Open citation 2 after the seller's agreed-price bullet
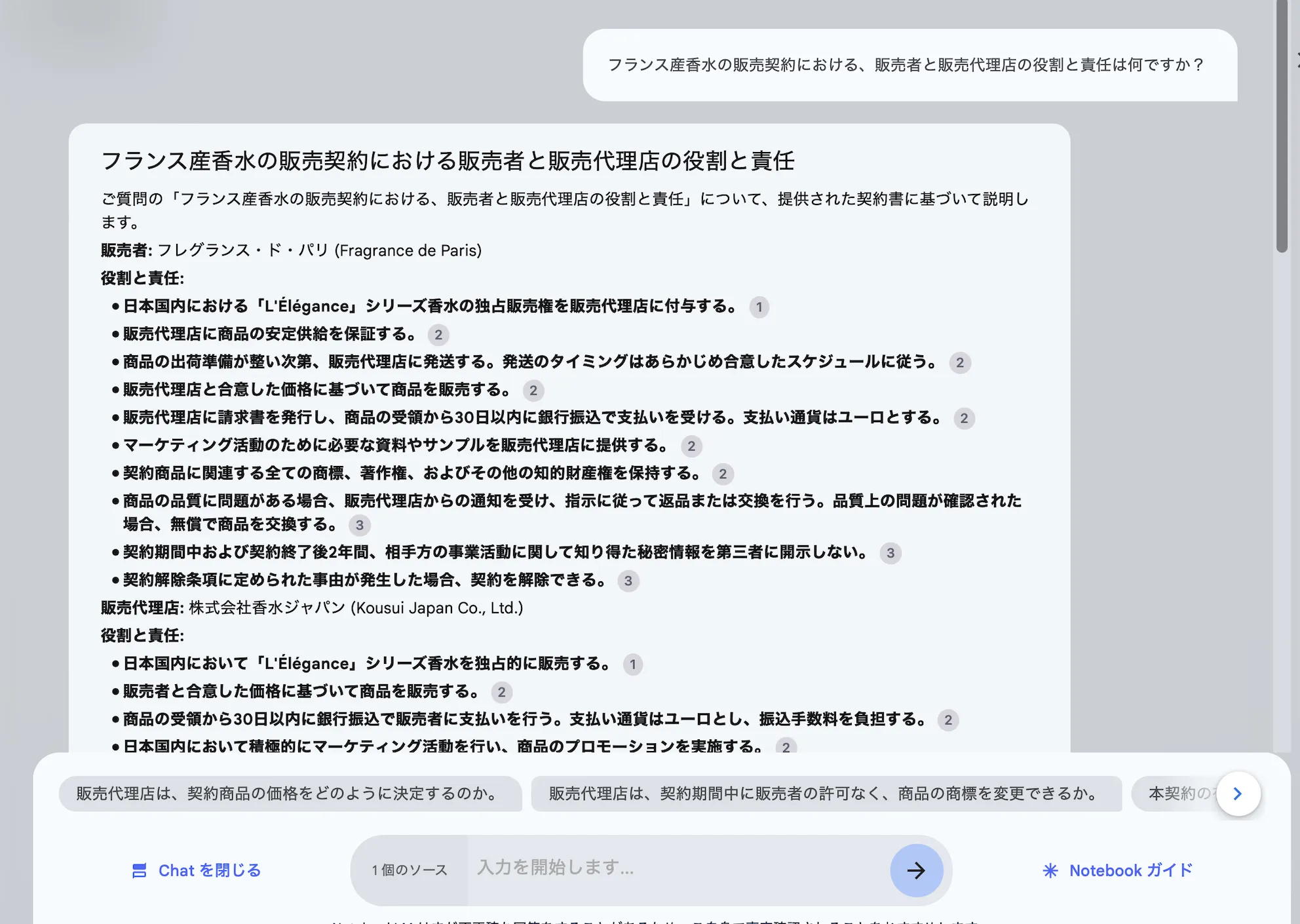1300x924 pixels. (x=533, y=391)
